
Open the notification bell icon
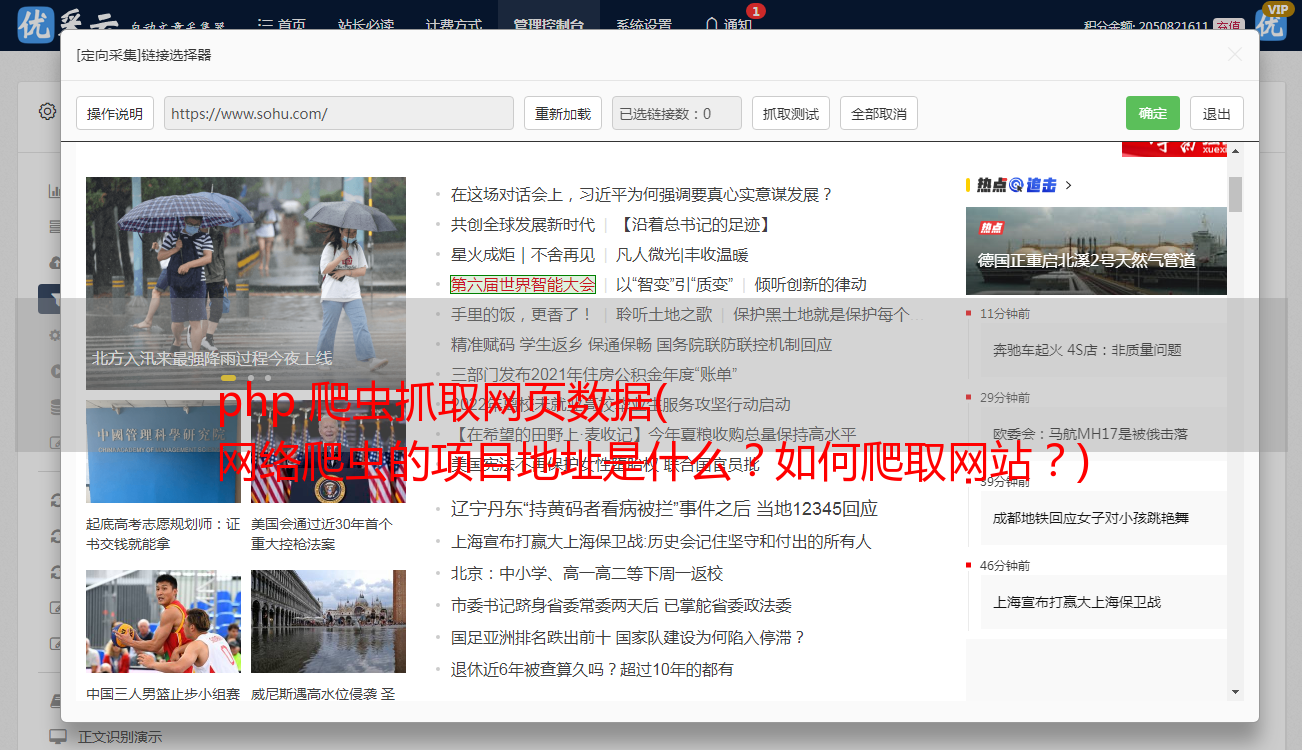[x=711, y=25]
